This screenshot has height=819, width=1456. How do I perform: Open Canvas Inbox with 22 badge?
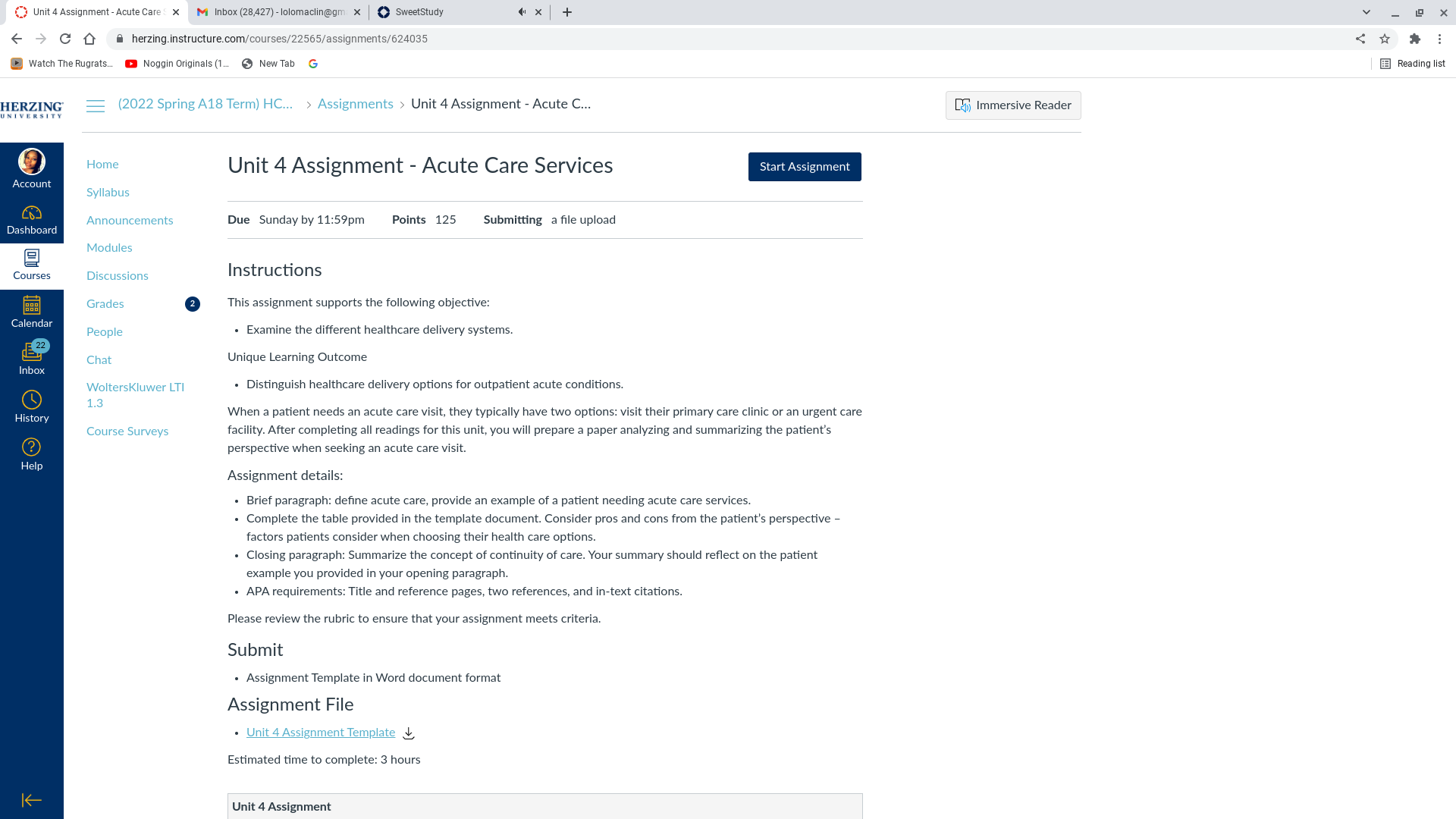tap(32, 359)
